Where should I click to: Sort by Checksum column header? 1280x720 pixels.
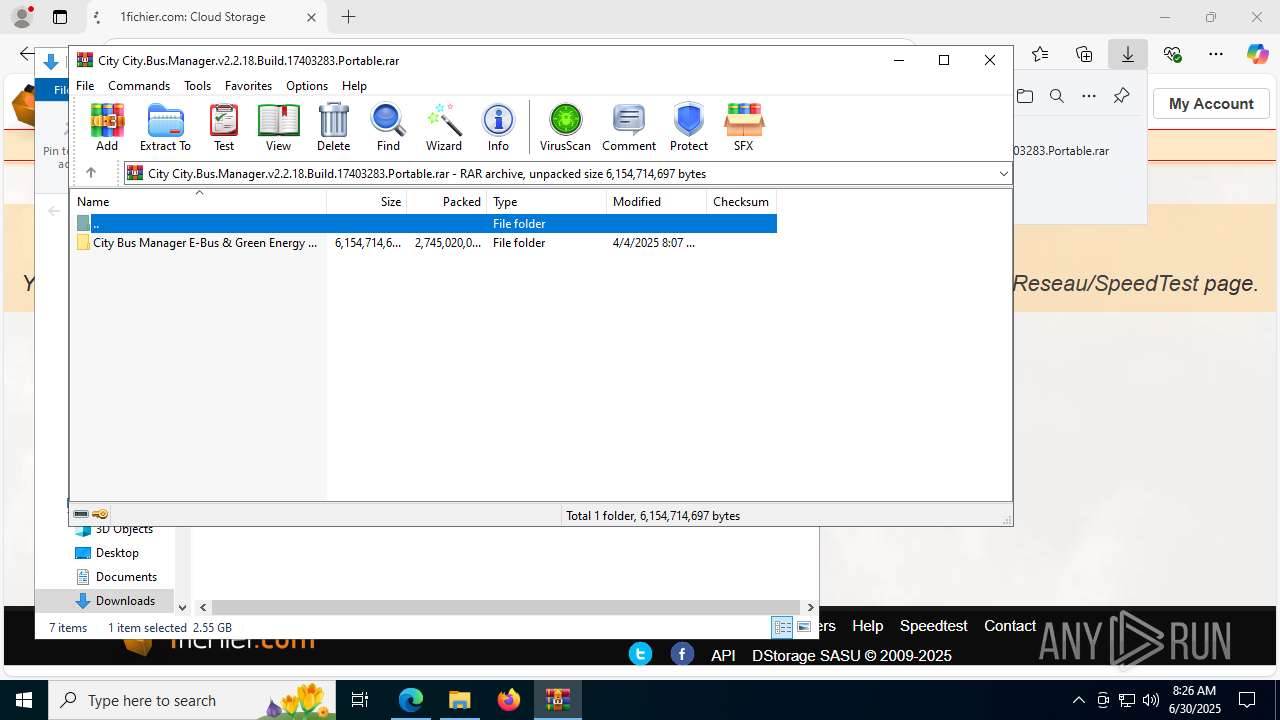pos(742,201)
